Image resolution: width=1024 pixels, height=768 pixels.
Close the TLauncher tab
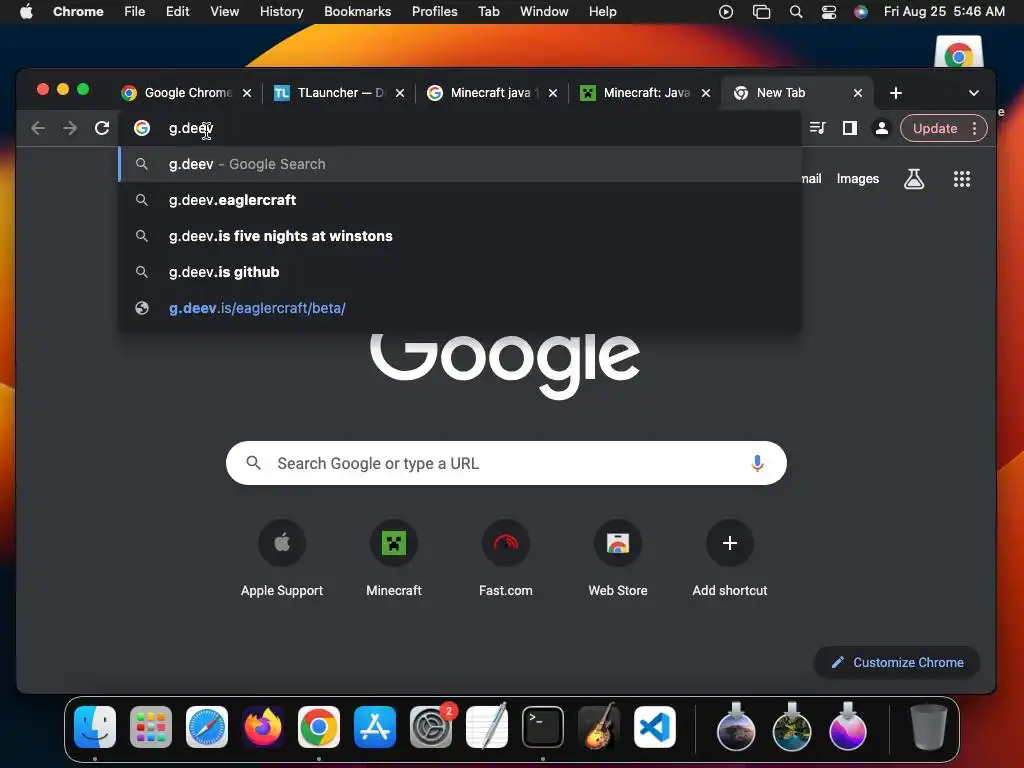click(x=400, y=93)
